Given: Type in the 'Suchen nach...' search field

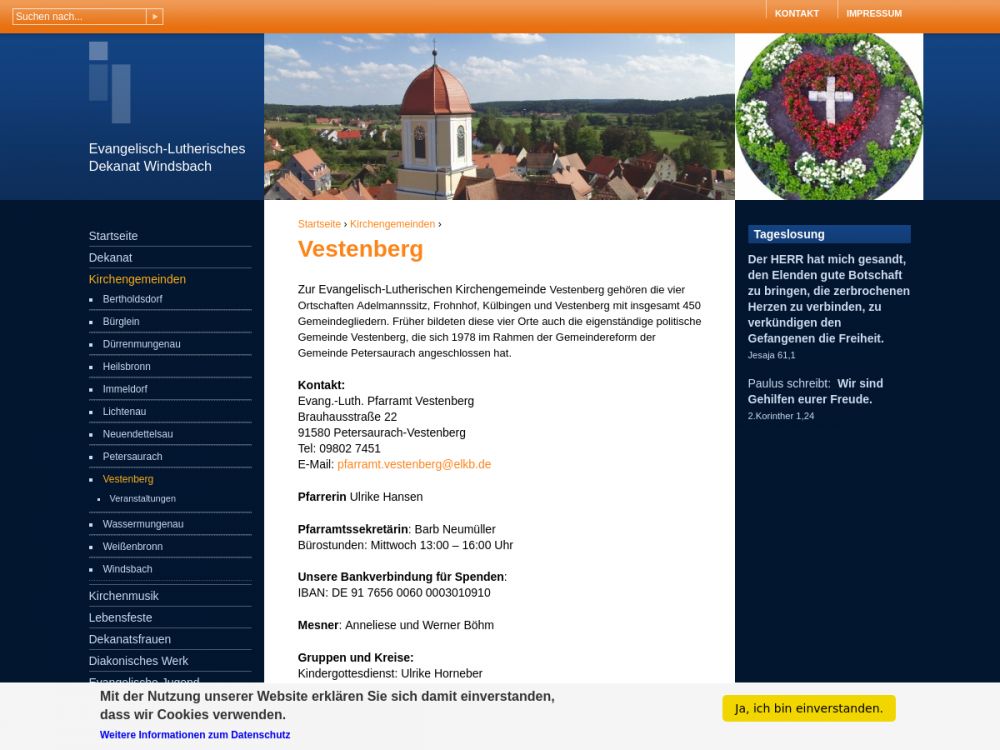Looking at the screenshot, I should point(79,16).
